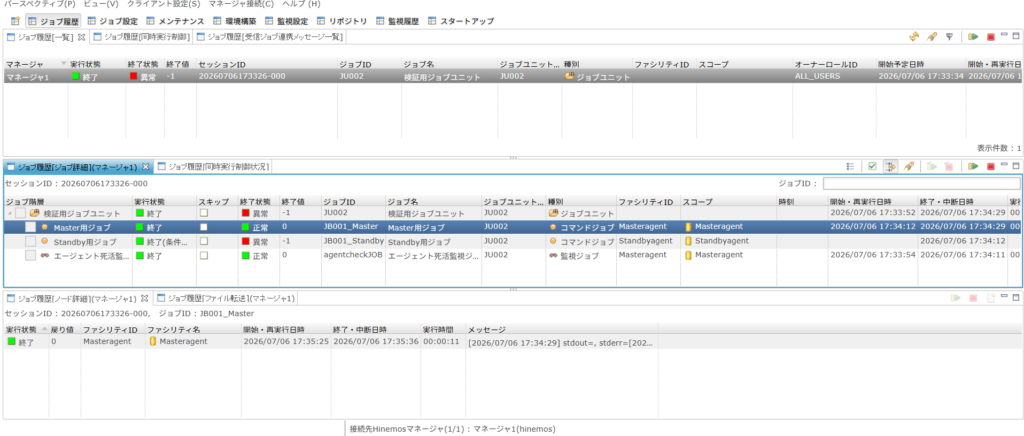The height and width of the screenshot is (436, 1024).
Task: Click the red stop icon in job detail toolbar
Action: pos(991,167)
